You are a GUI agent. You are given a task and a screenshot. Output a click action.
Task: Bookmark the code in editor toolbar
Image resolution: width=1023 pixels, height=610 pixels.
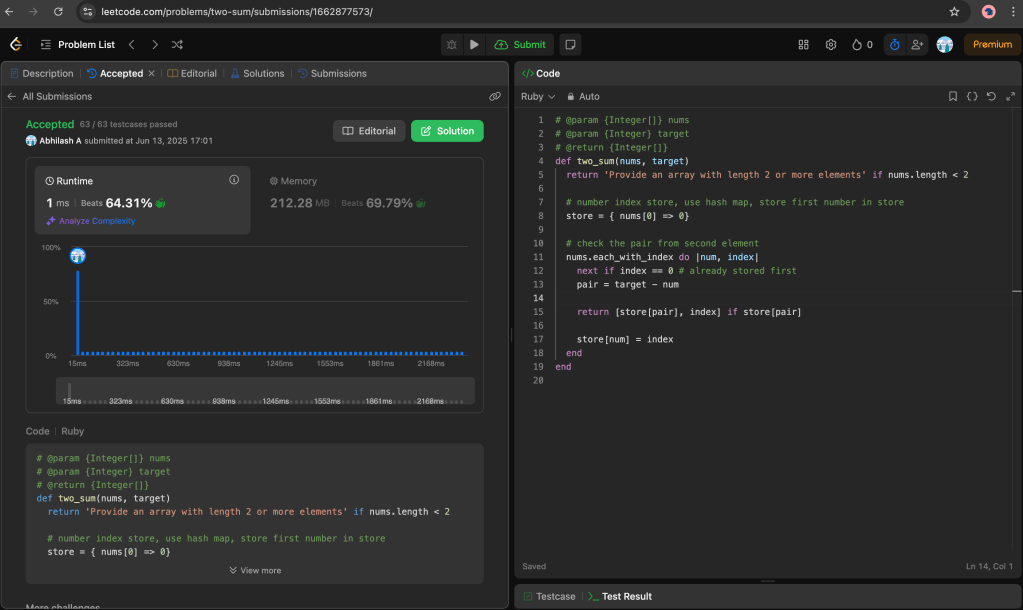click(x=953, y=97)
